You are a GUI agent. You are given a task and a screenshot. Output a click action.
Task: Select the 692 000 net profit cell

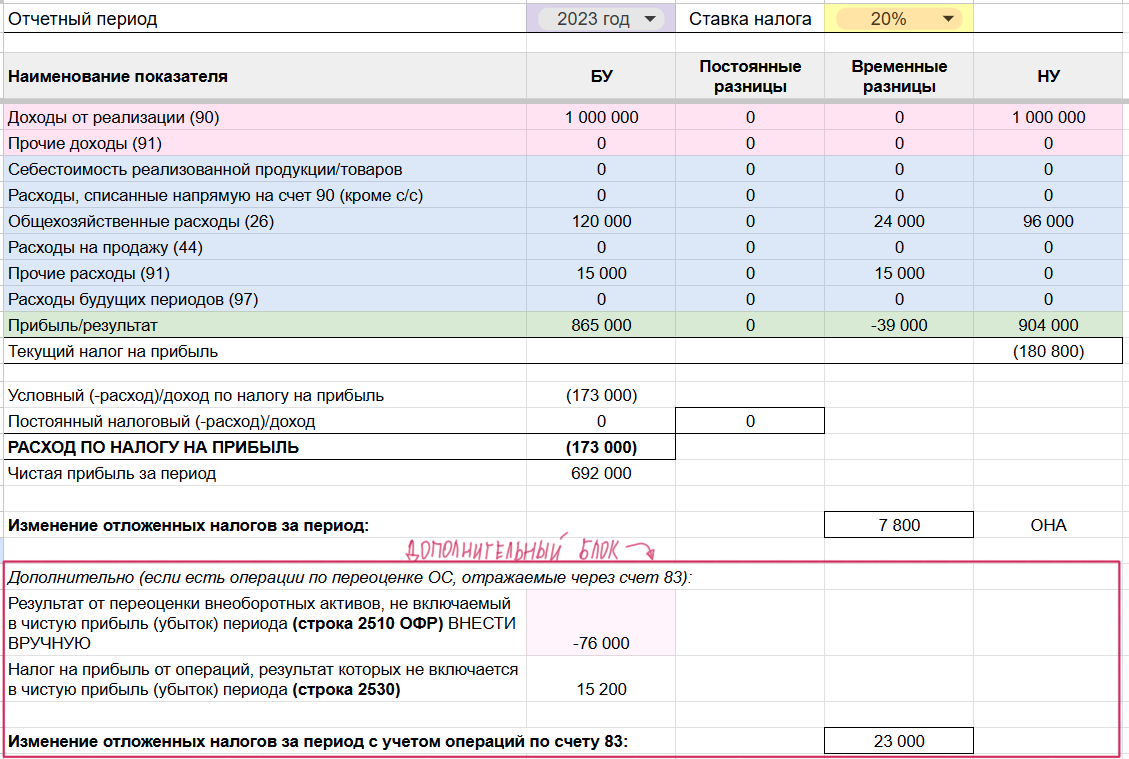601,473
